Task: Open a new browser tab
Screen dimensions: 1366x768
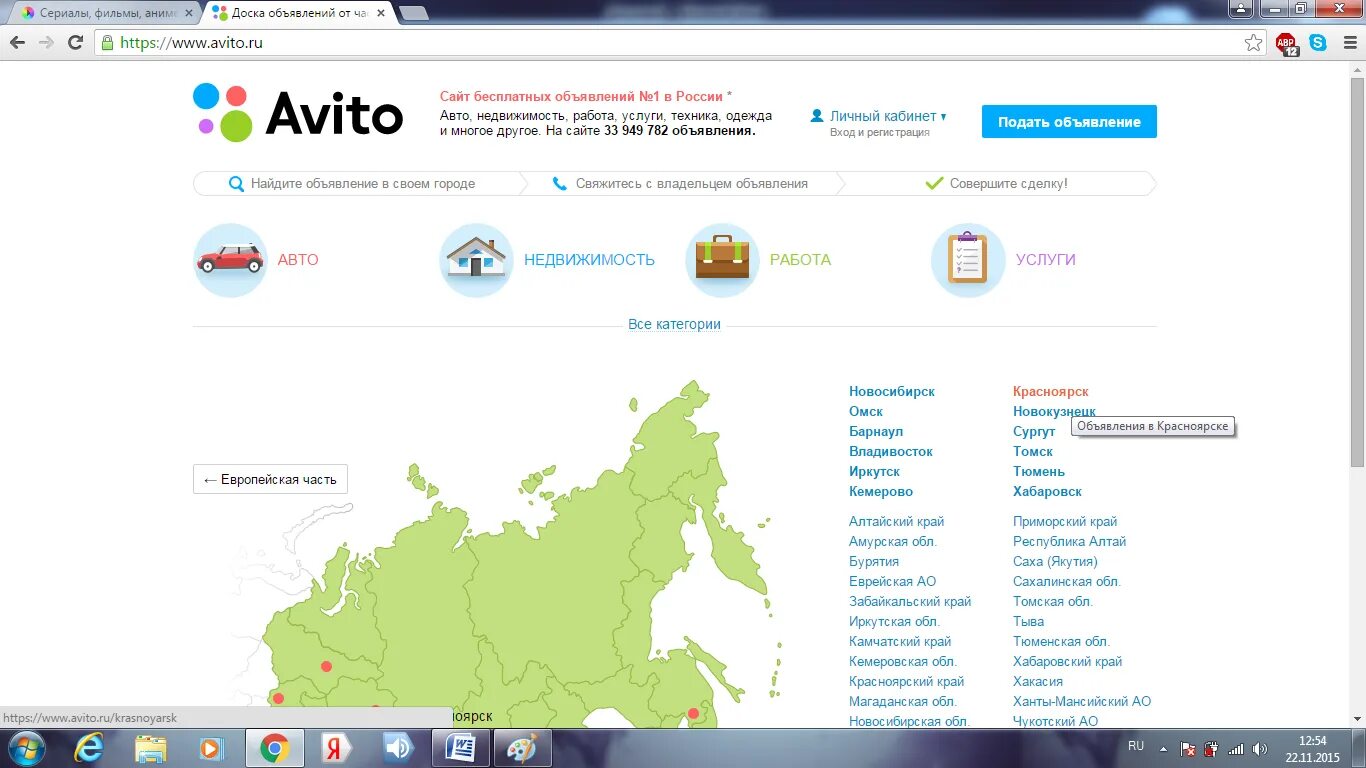Action: (x=413, y=13)
